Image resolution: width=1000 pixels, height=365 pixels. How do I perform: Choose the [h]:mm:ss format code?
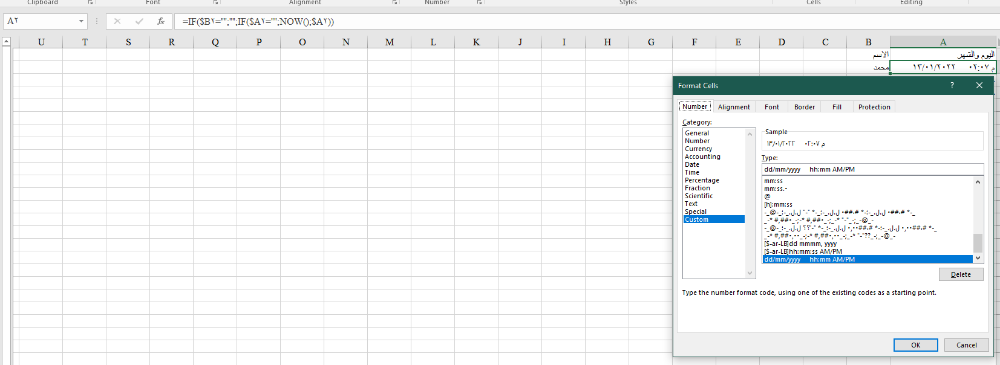[778, 204]
